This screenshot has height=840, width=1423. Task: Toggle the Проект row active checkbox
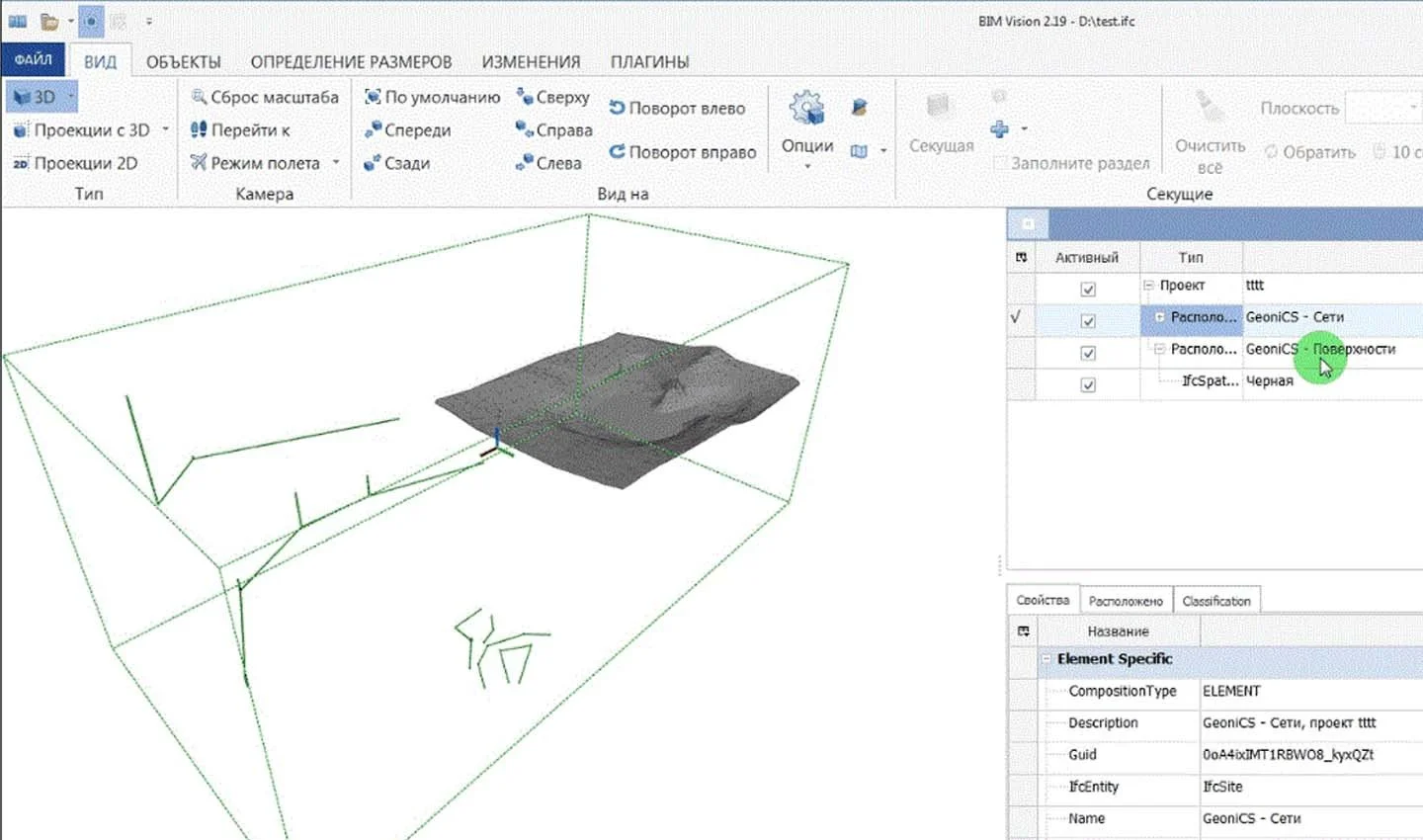[x=1088, y=290]
